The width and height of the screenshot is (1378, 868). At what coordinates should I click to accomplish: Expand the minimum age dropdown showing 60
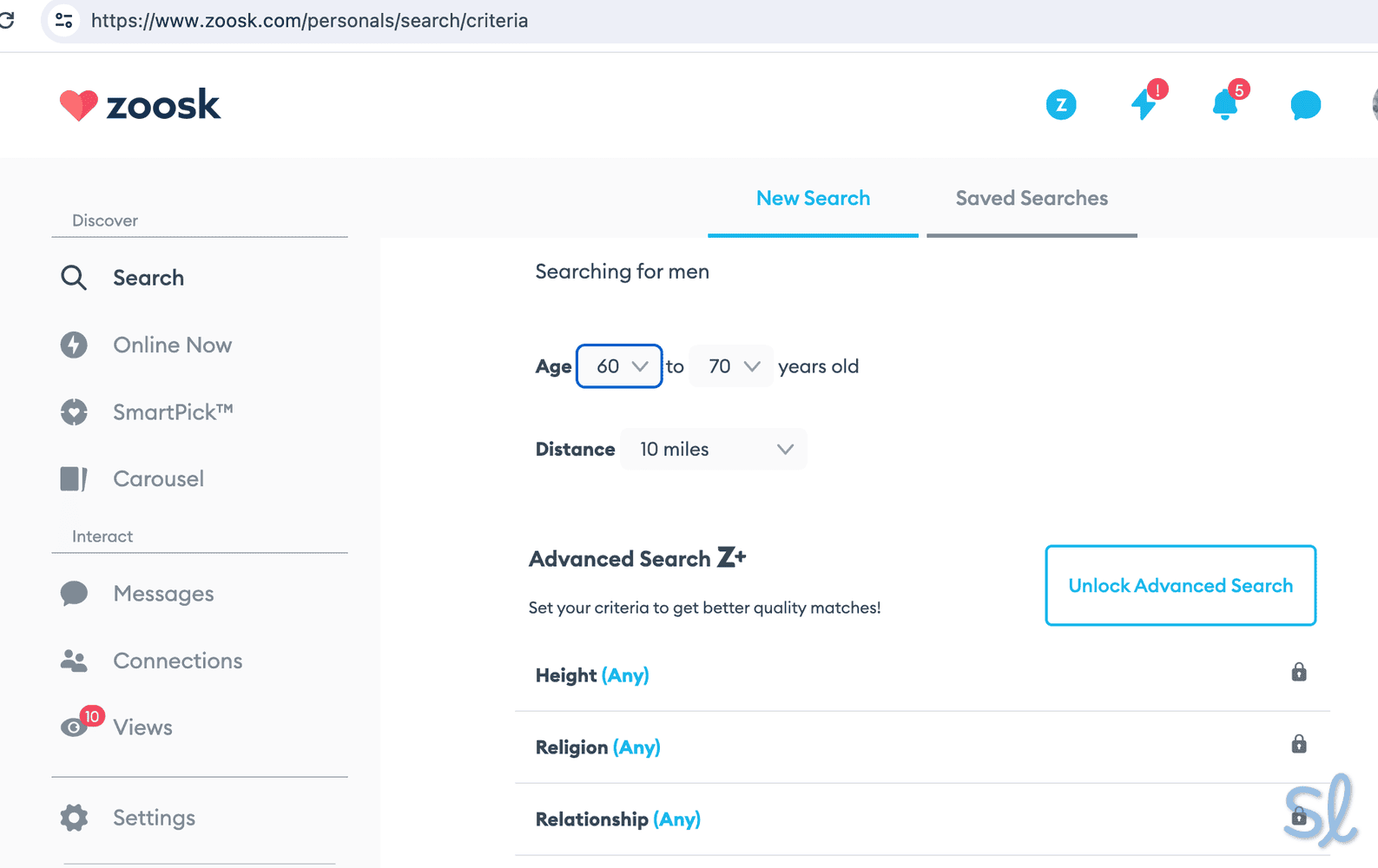pos(619,366)
